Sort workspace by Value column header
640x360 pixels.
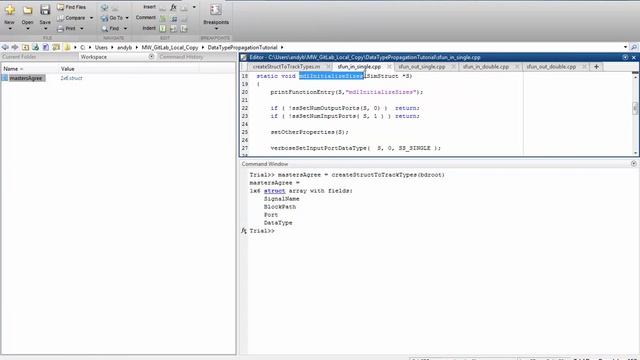[129, 69]
